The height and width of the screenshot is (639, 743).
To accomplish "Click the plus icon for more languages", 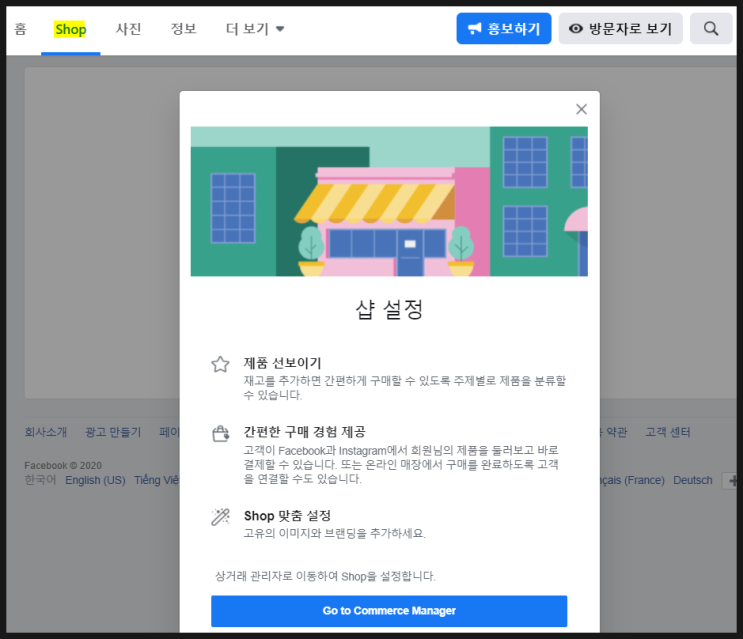I will click(x=730, y=481).
